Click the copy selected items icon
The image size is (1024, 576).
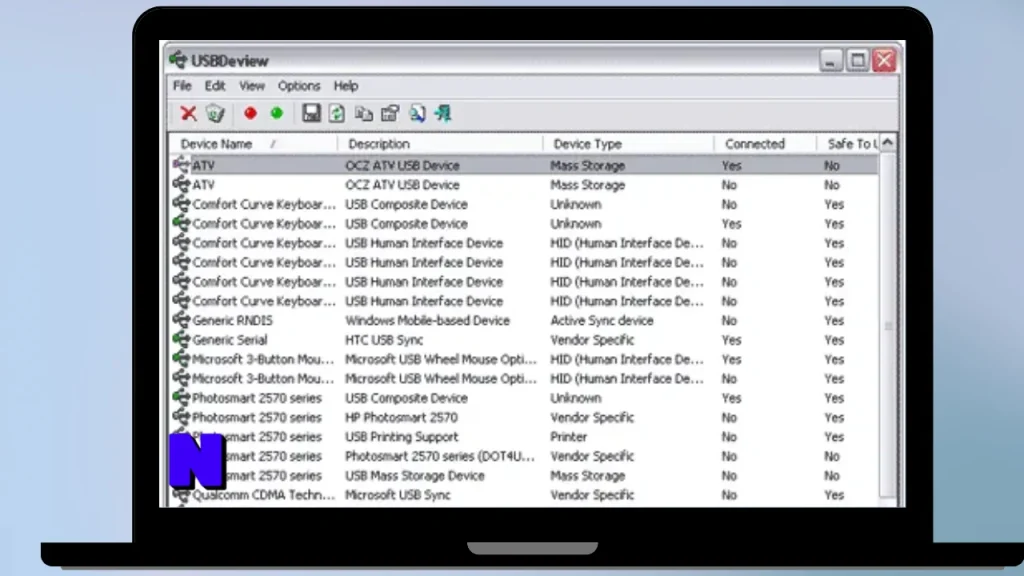pyautogui.click(x=364, y=114)
